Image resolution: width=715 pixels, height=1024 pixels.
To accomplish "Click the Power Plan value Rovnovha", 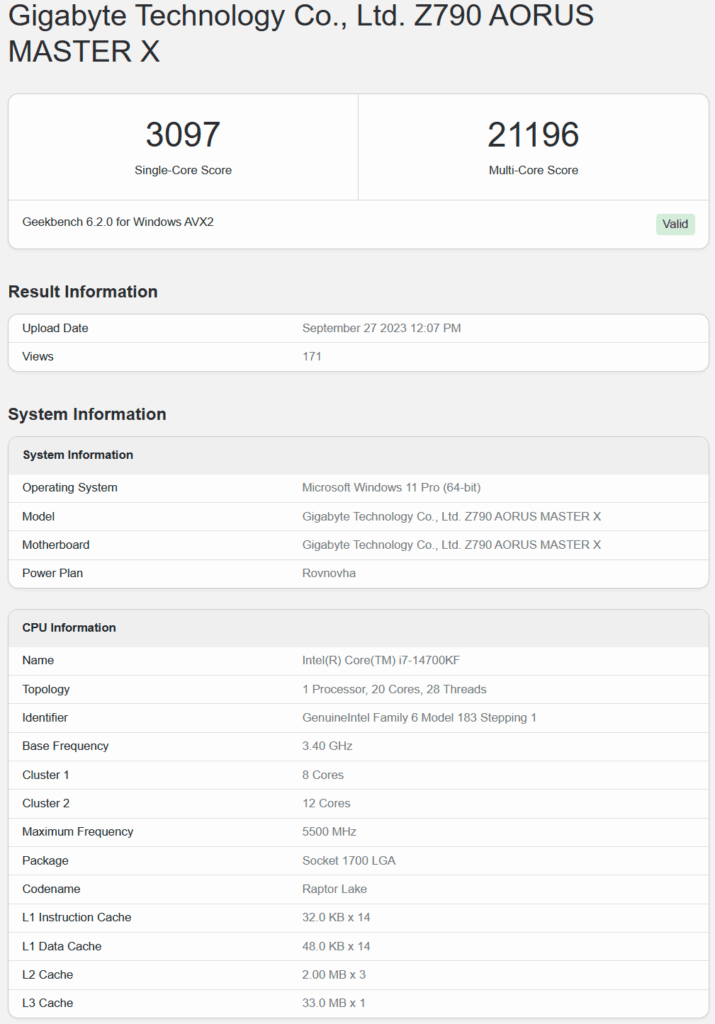I will (328, 573).
